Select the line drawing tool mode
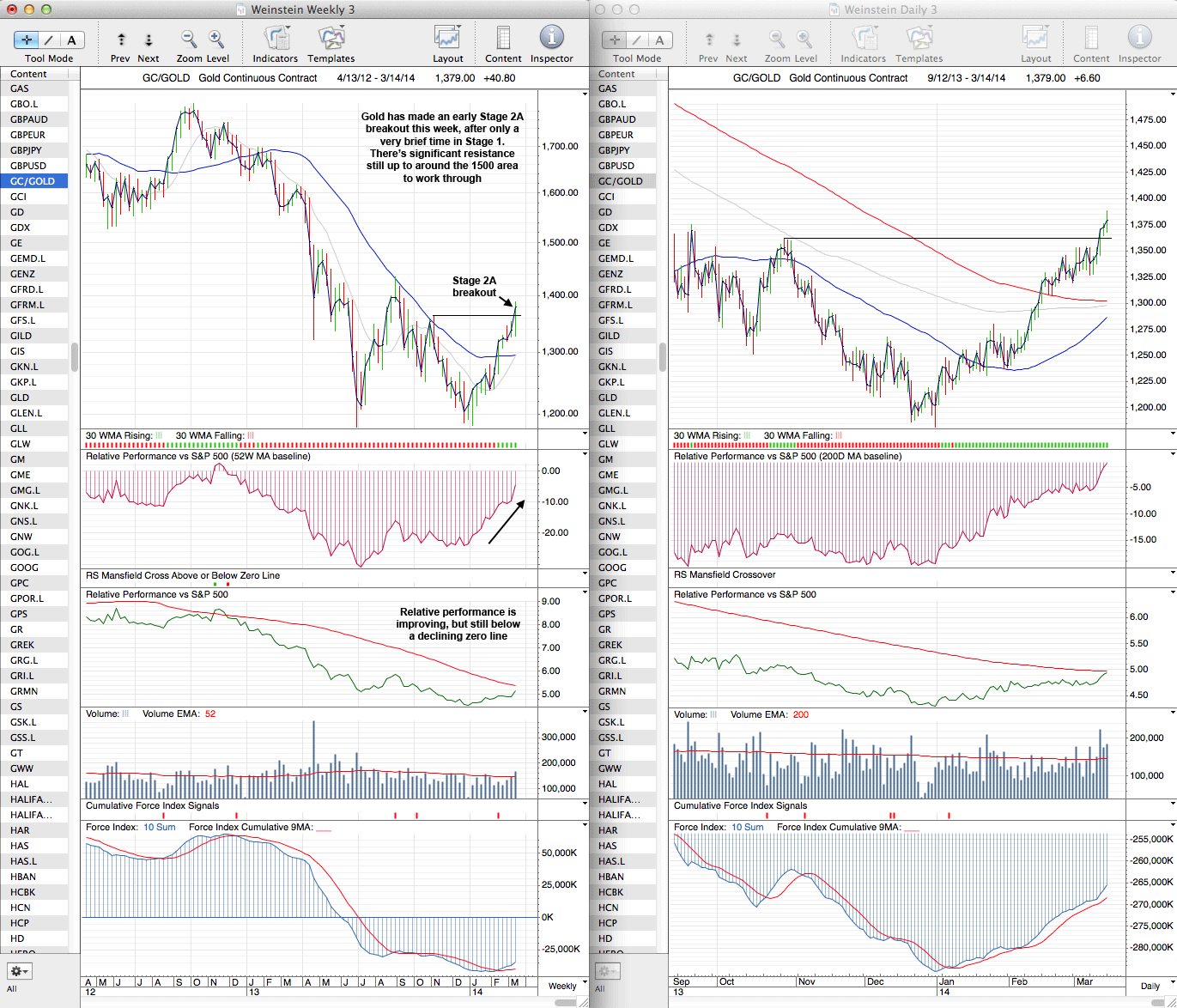This screenshot has height=1008, width=1177. [49, 39]
